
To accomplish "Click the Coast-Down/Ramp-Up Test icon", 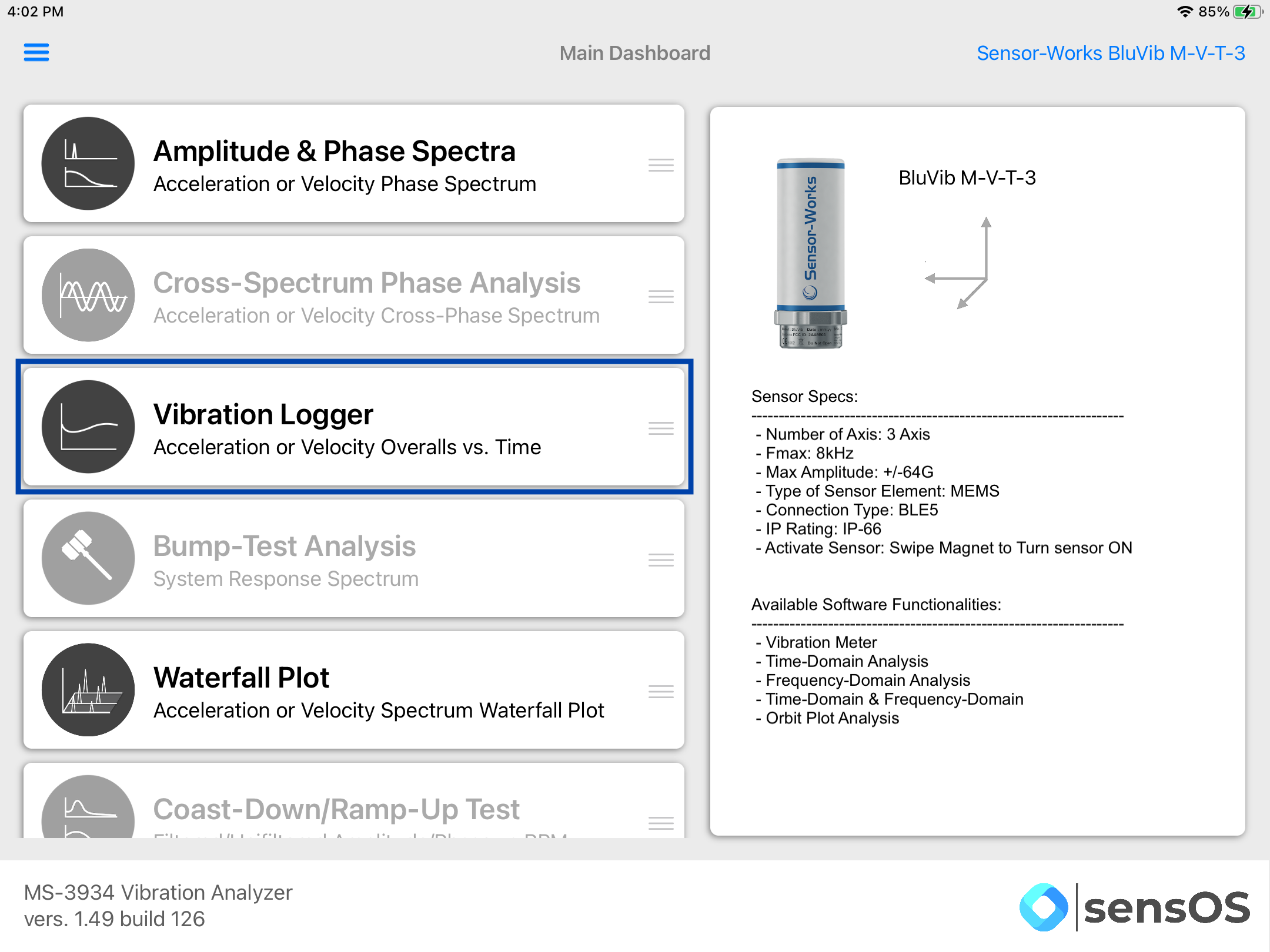I will coord(88,807).
